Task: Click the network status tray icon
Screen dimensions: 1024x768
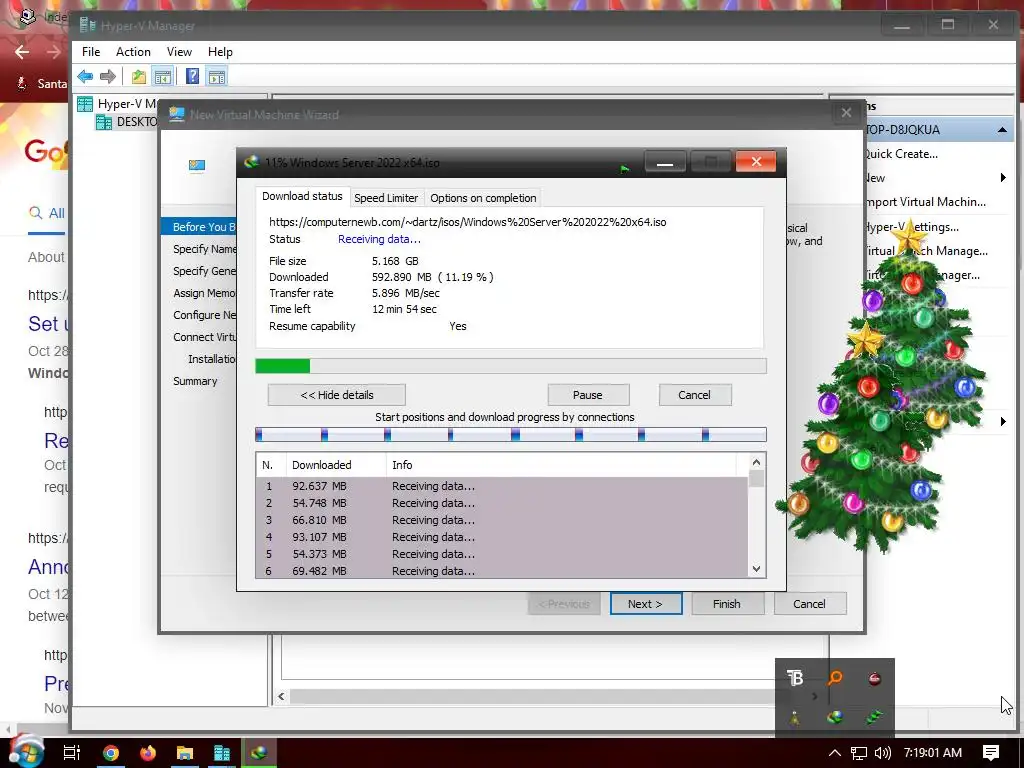Action: coord(859,753)
